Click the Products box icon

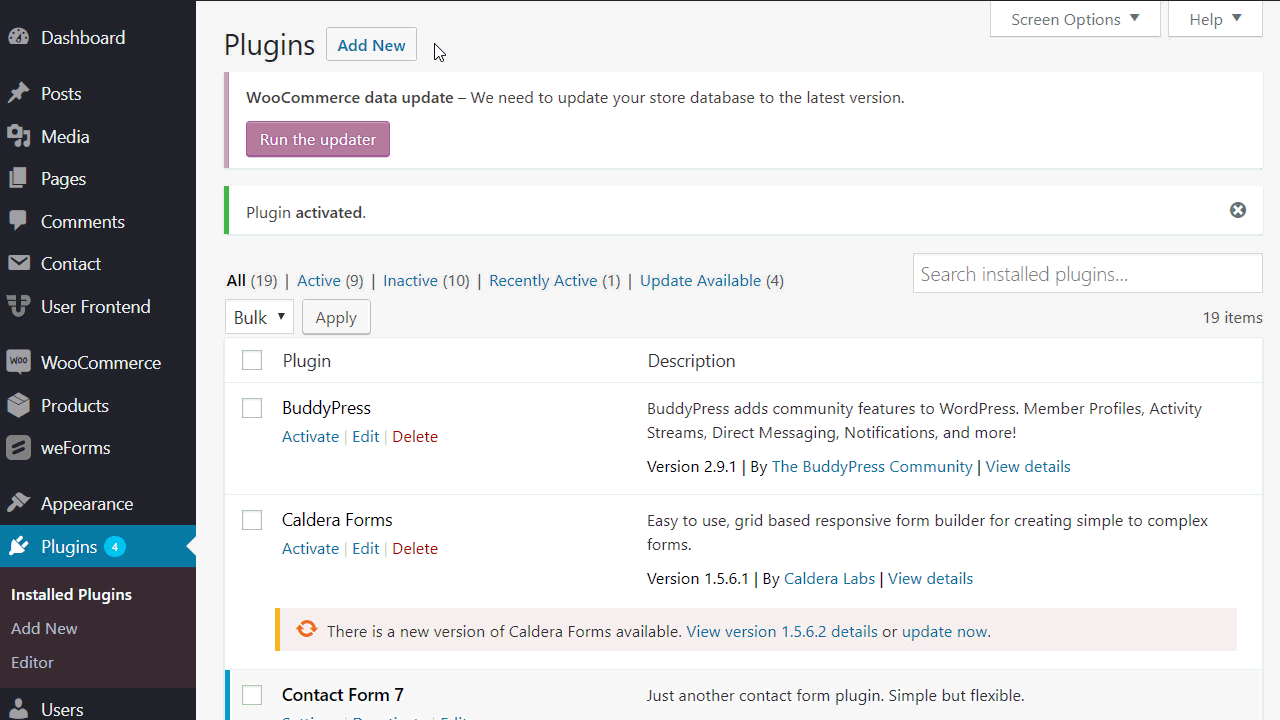[18, 406]
